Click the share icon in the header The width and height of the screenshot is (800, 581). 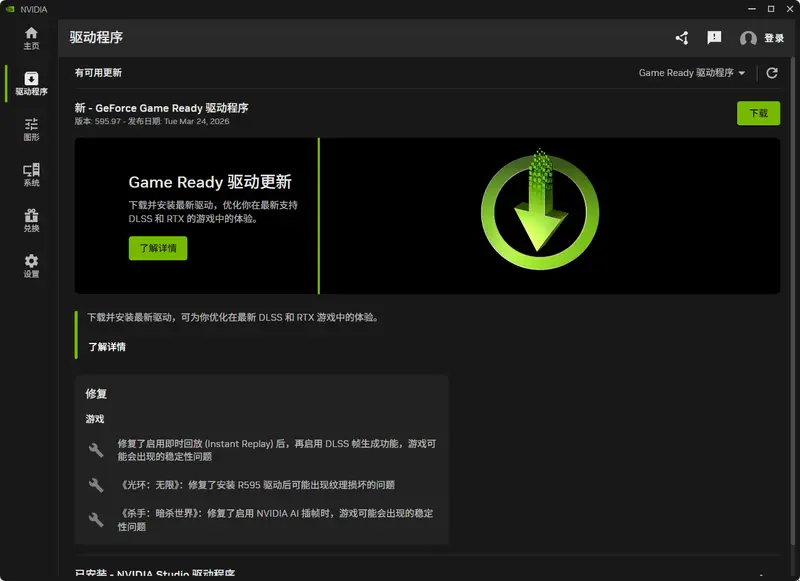coord(681,37)
